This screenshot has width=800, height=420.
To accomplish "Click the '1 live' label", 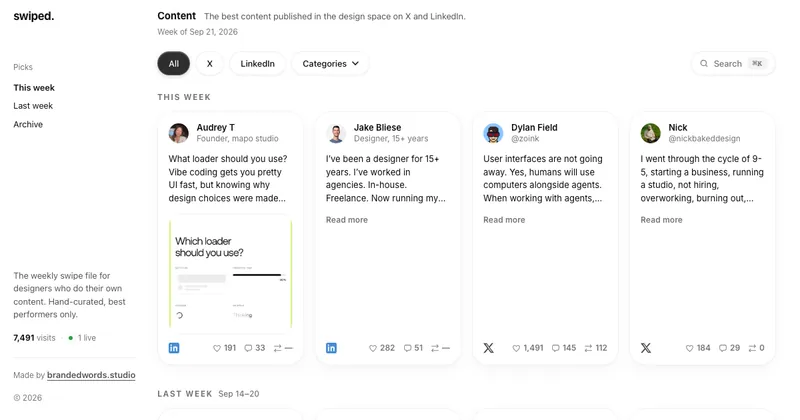I will point(87,338).
